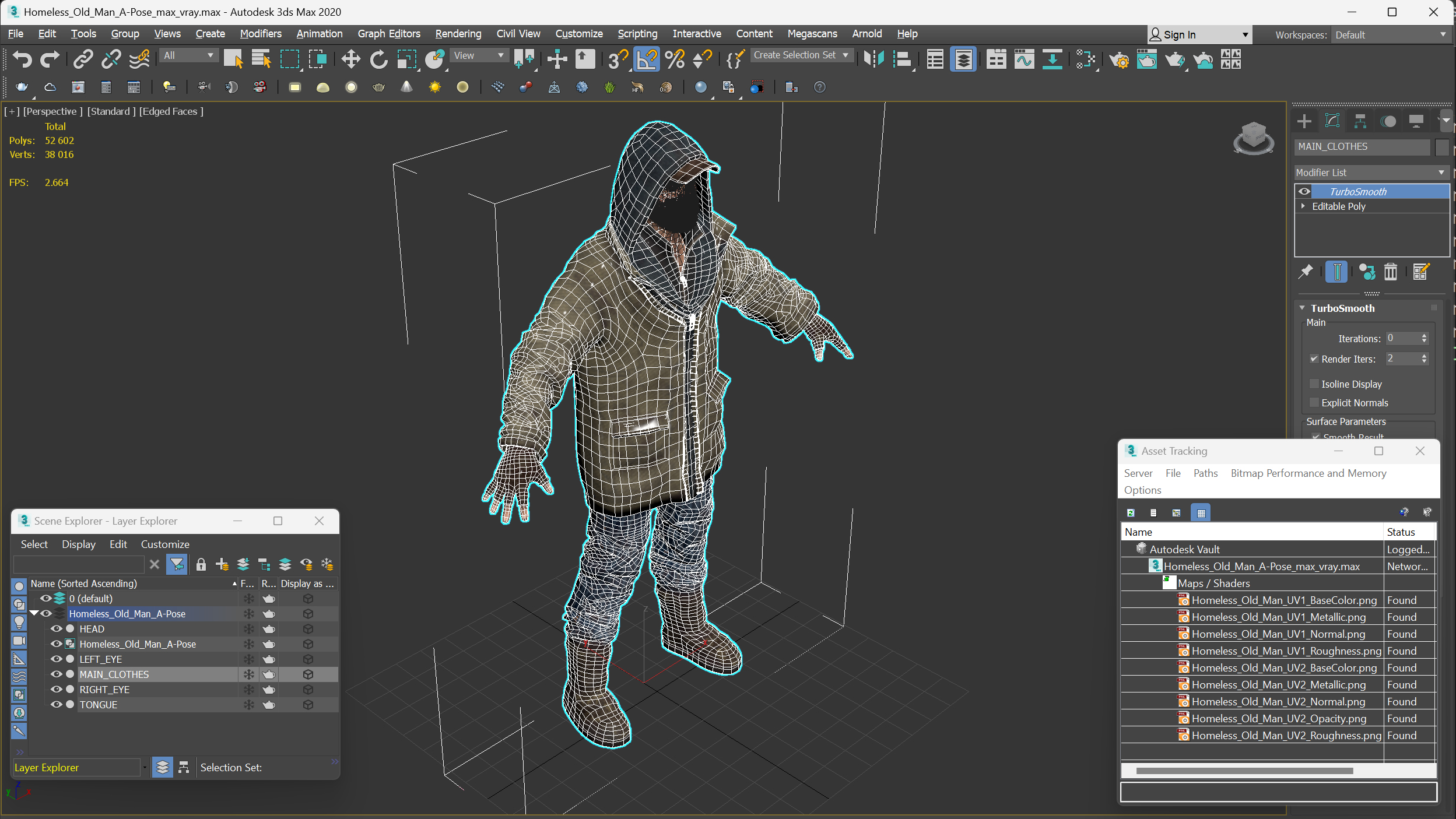Click the [Perspective] viewport label
Image resolution: width=1456 pixels, height=819 pixels.
point(52,111)
